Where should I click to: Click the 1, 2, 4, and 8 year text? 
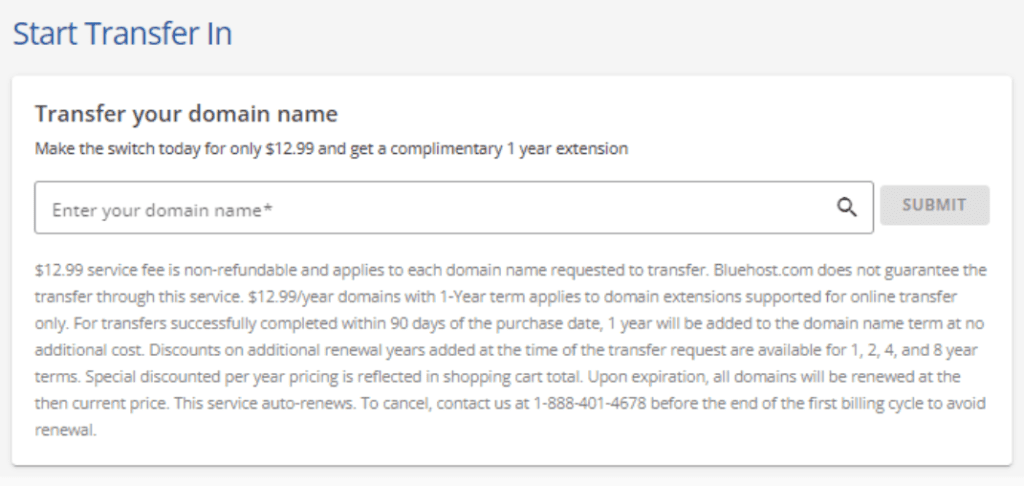[910, 350]
